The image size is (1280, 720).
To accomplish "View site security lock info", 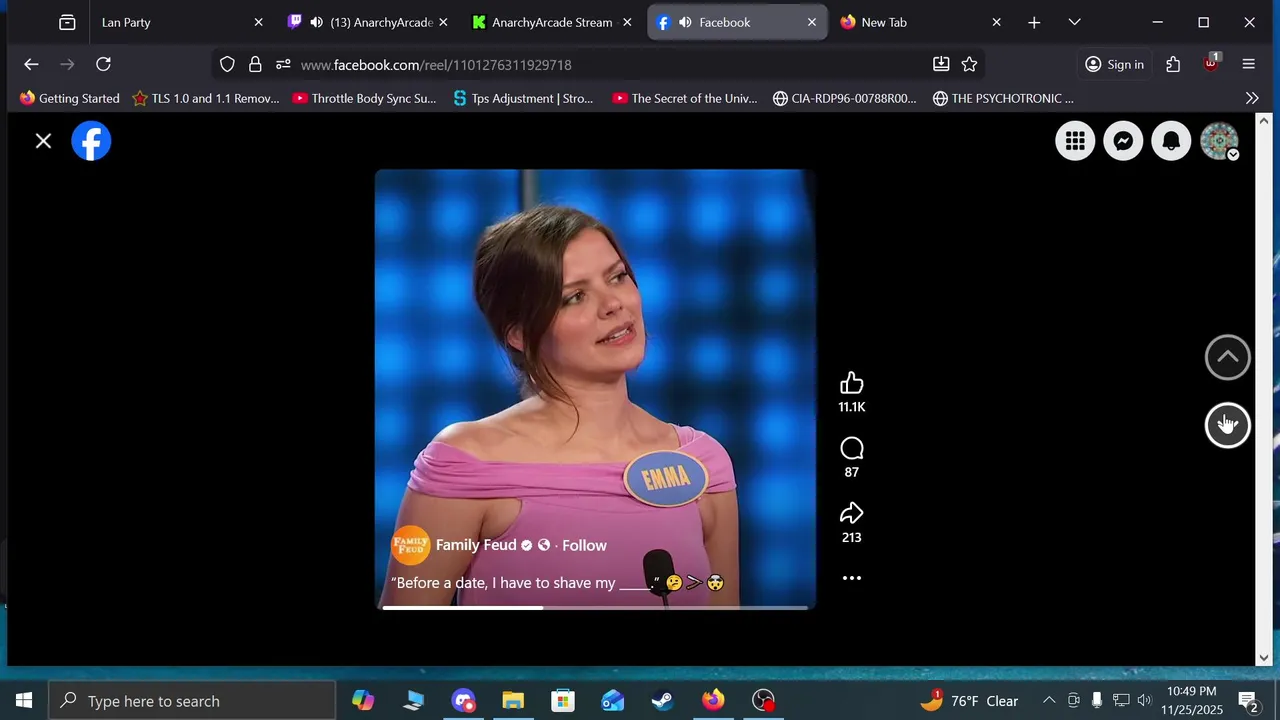I will click(x=255, y=64).
